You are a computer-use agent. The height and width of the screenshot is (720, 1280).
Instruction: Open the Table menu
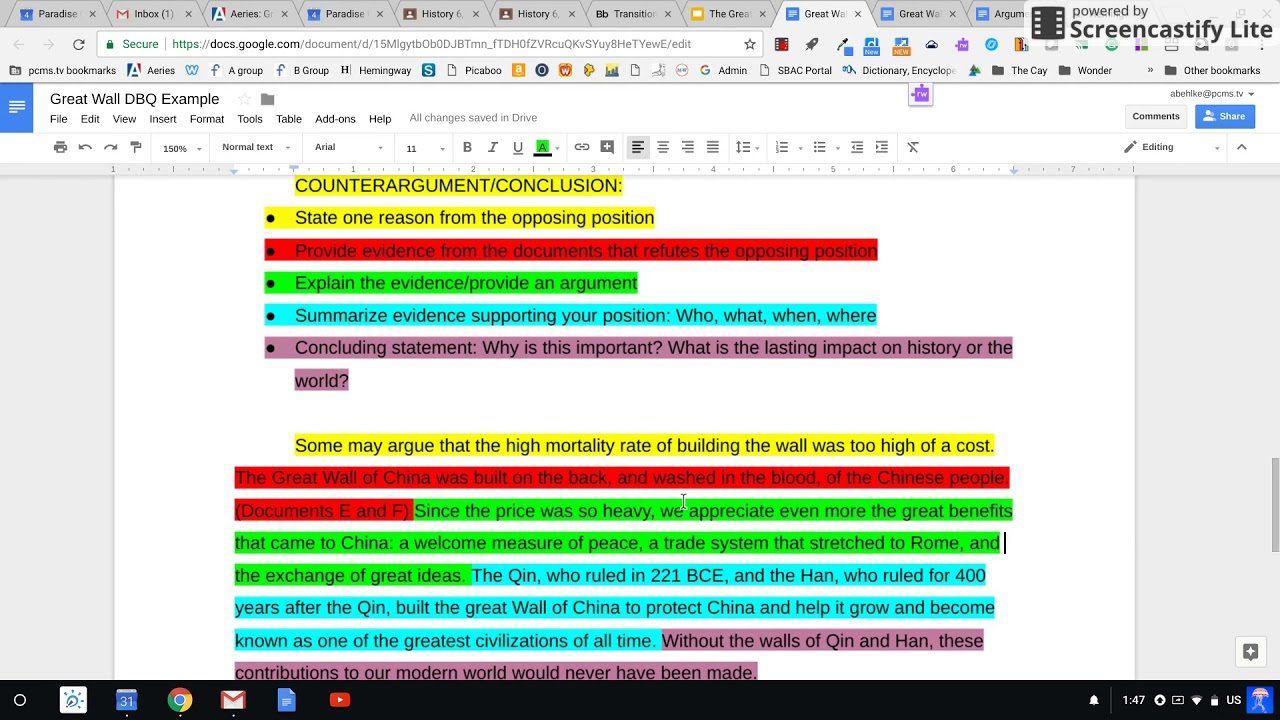pyautogui.click(x=289, y=118)
